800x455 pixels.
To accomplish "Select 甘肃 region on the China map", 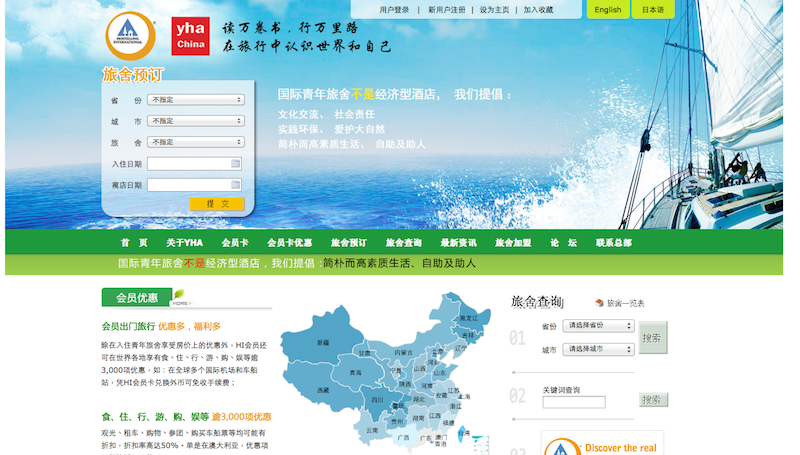I will coord(364,353).
